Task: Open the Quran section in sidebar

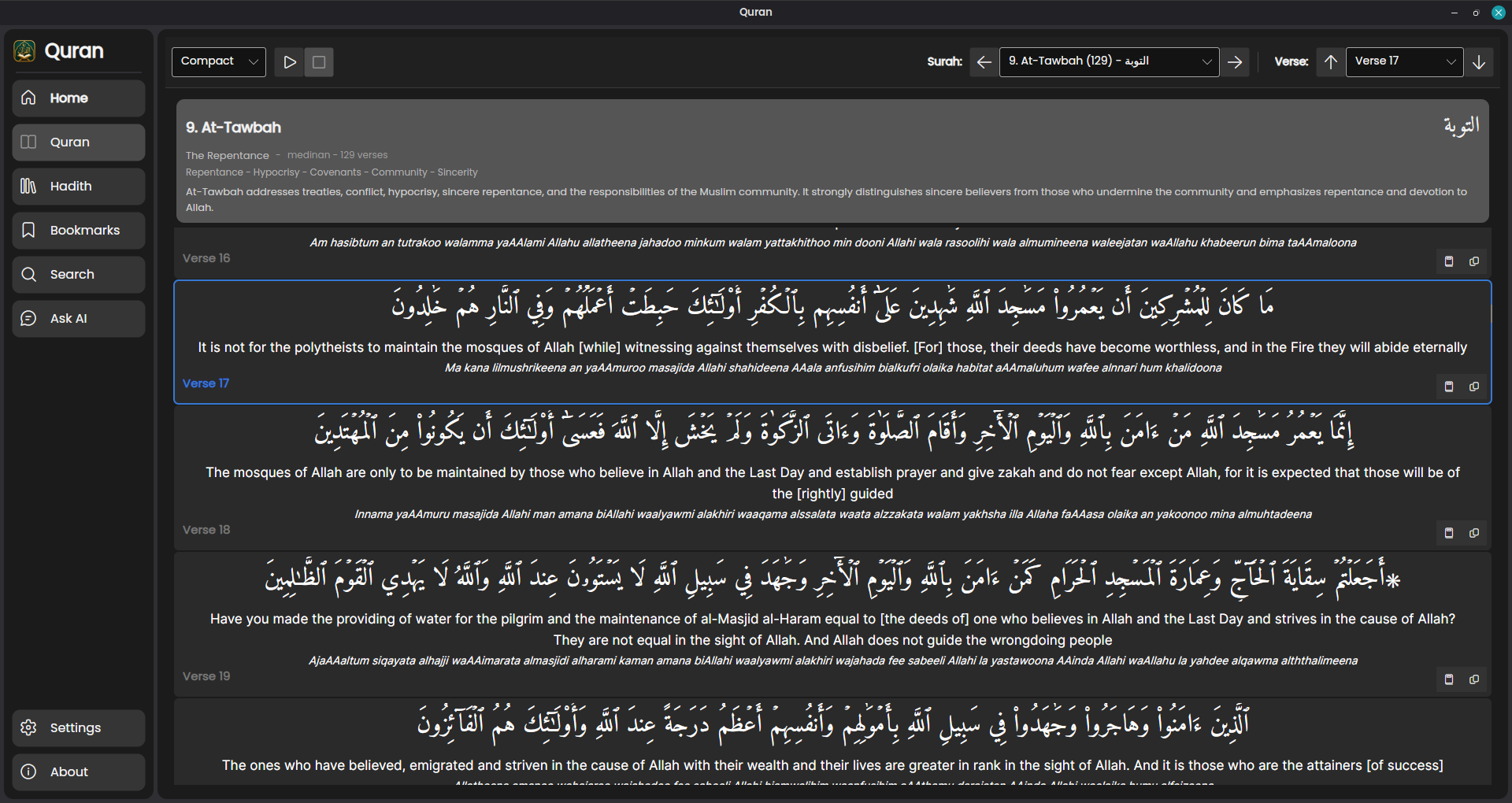Action: click(x=79, y=142)
